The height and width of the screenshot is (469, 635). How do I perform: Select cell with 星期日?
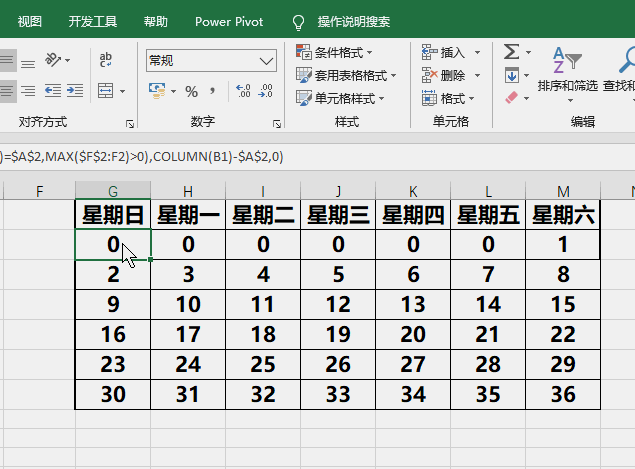tap(113, 215)
